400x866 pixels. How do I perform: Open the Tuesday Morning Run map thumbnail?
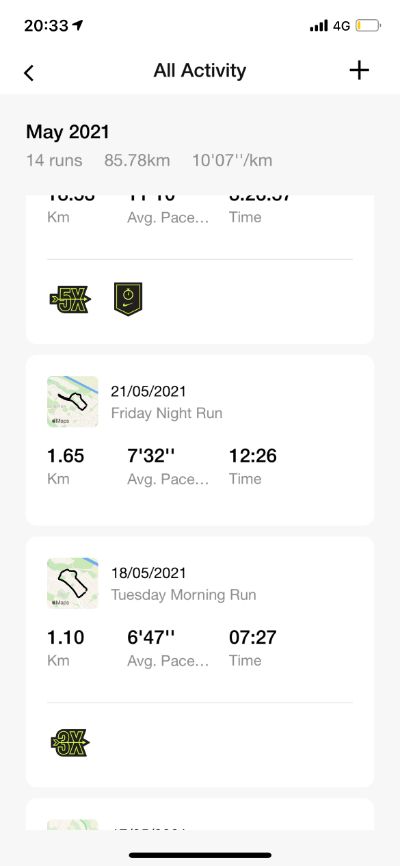tap(72, 583)
